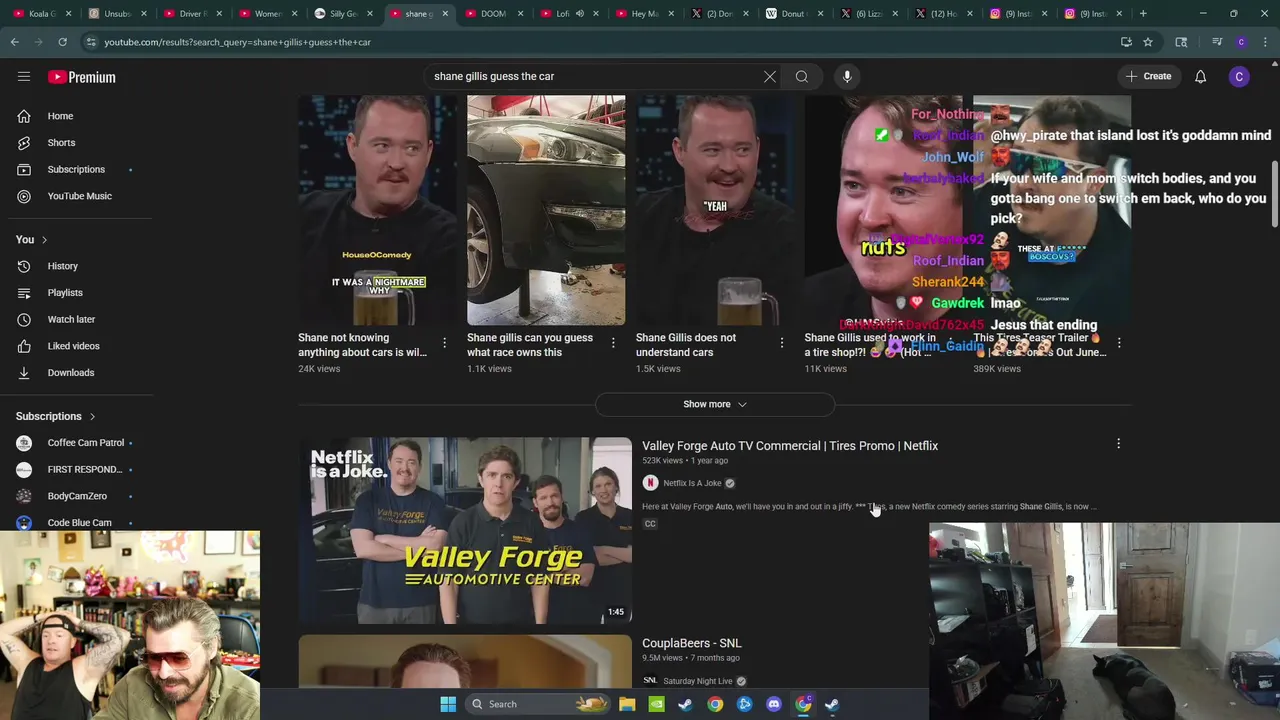The image size is (1280, 720).
Task: Switch to the Hey Ma tab
Action: (x=644, y=14)
